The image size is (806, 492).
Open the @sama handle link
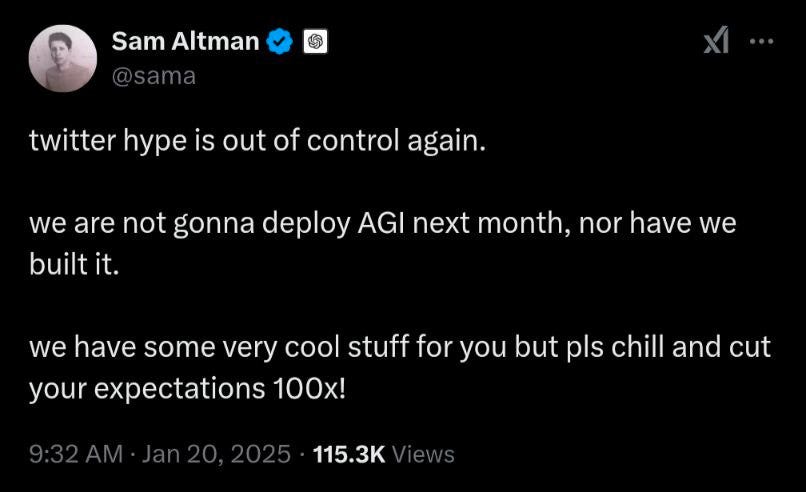(154, 76)
